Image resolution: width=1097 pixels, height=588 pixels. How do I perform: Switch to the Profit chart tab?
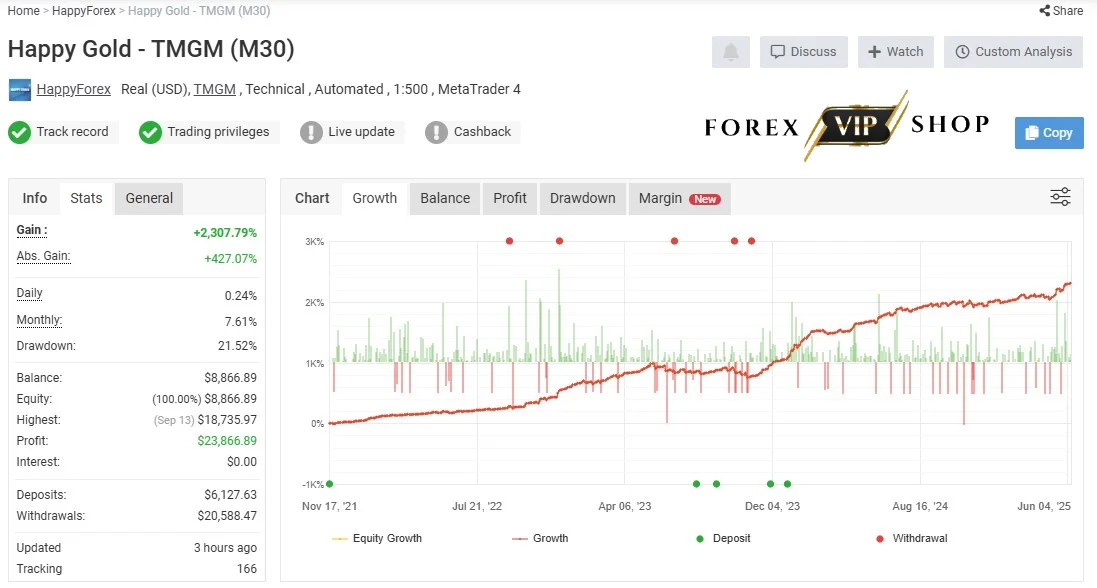510,198
